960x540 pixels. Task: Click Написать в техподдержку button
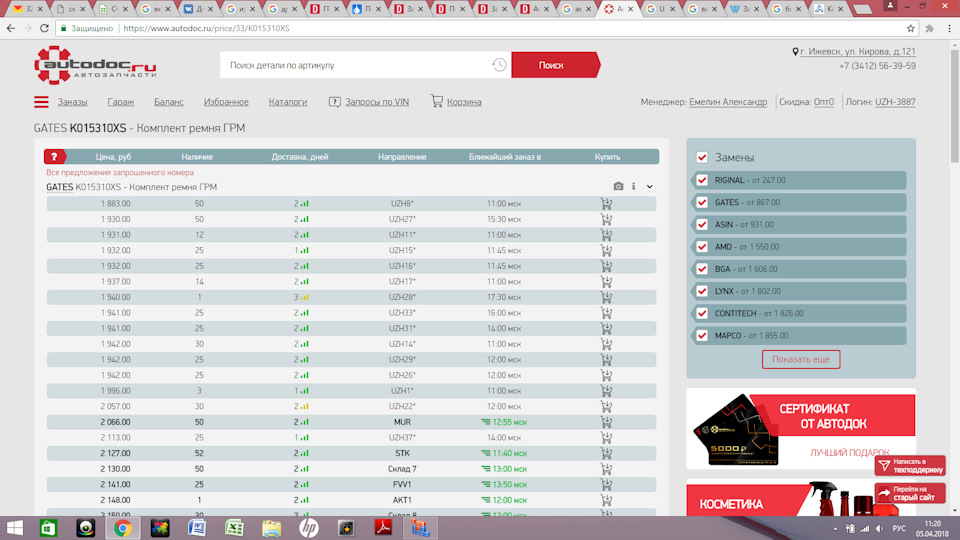coord(910,466)
